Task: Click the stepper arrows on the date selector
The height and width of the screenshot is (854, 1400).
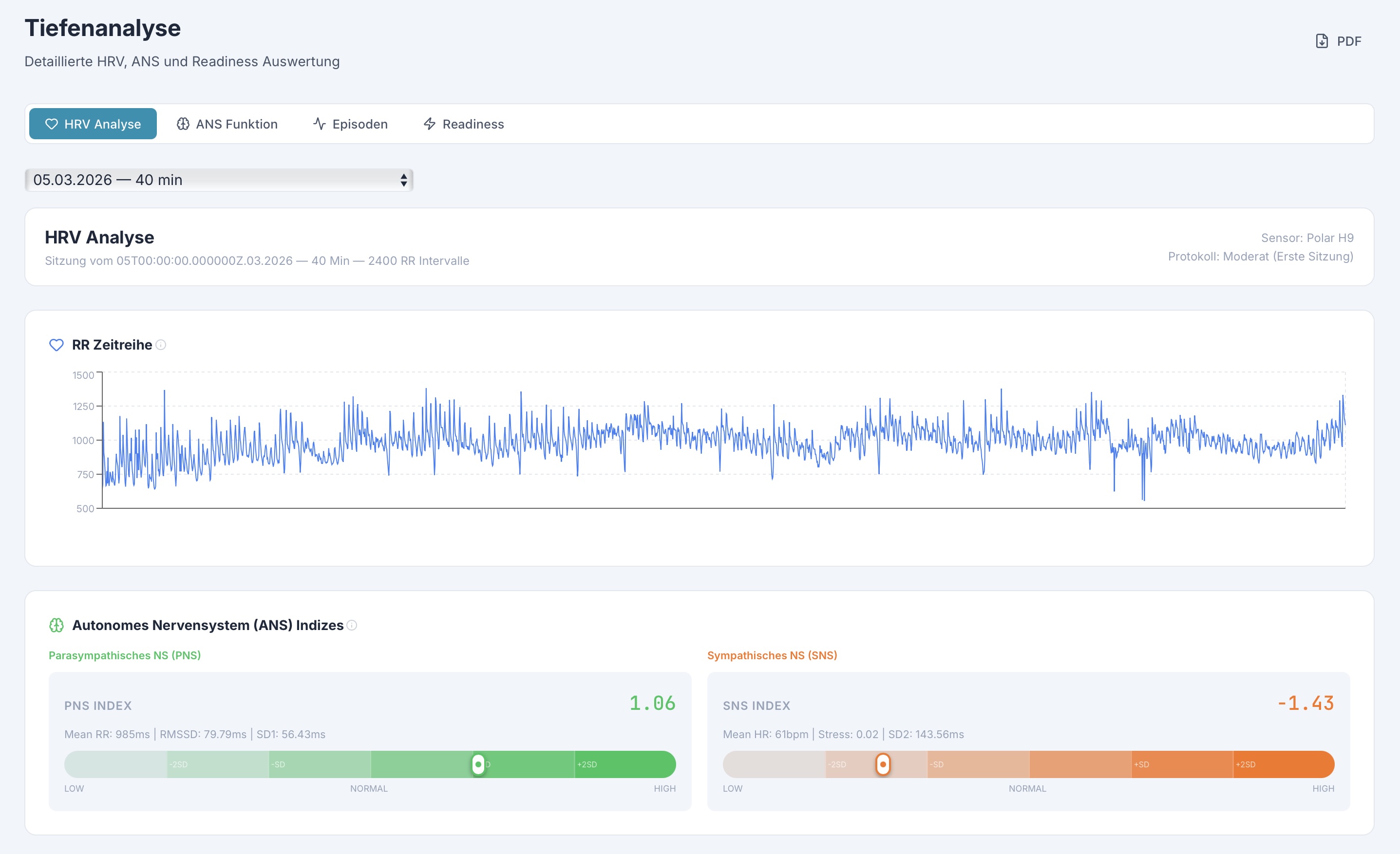Action: click(x=403, y=180)
